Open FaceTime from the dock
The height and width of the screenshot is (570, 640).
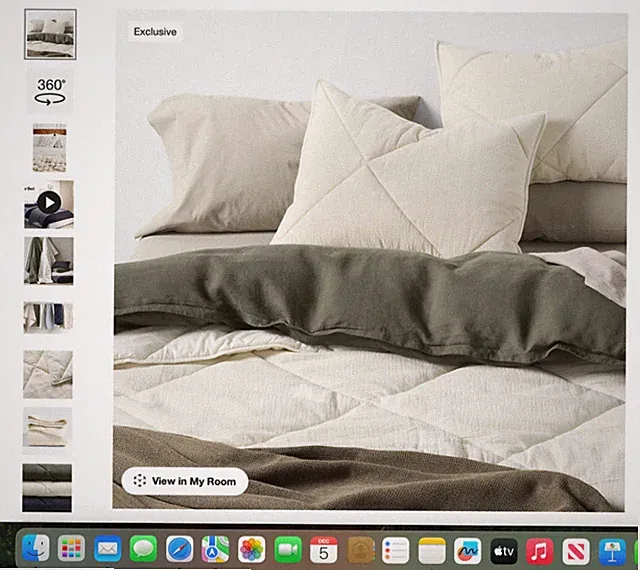pyautogui.click(x=288, y=550)
